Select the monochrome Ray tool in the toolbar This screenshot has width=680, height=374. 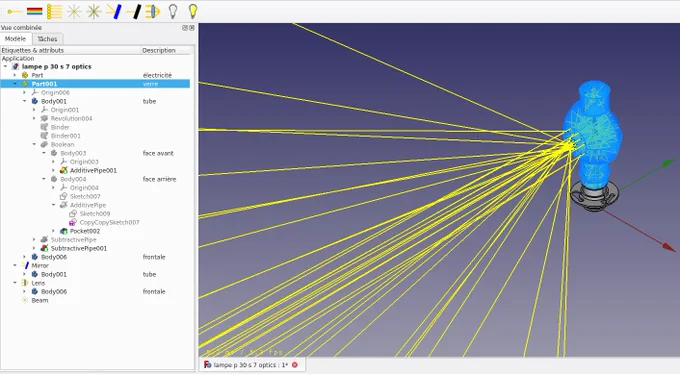14,11
